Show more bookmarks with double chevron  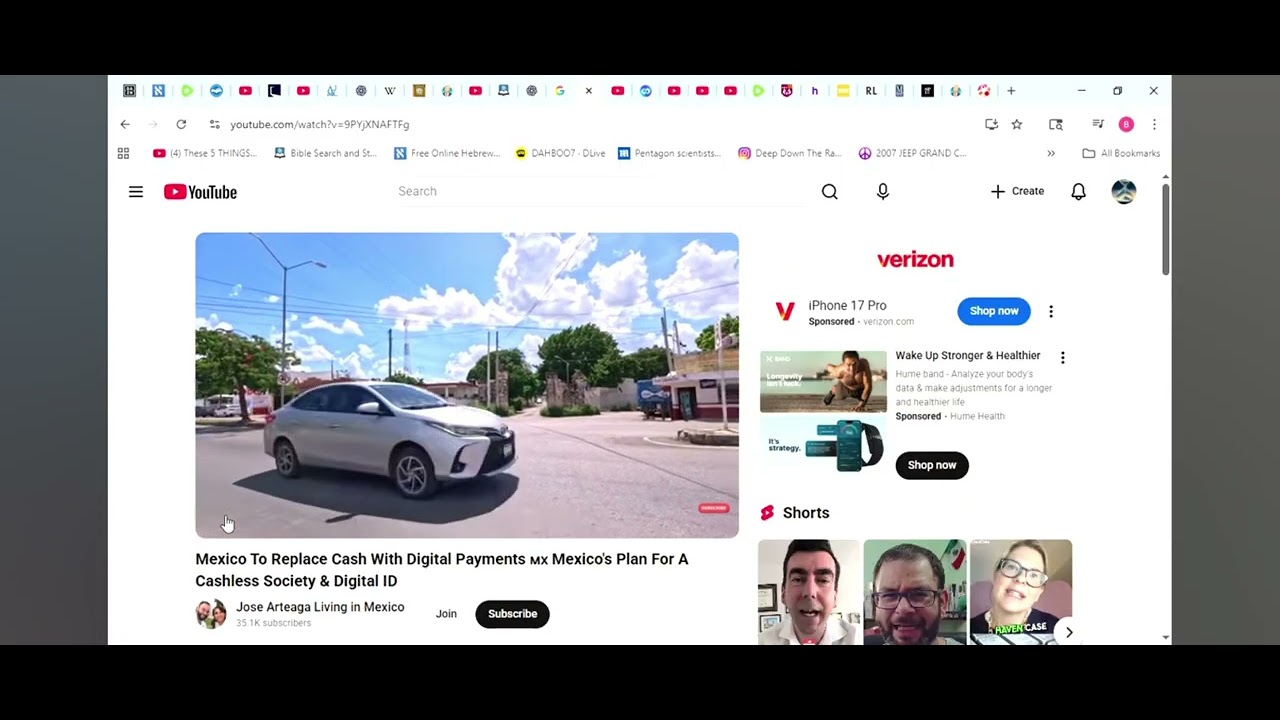tap(1051, 153)
